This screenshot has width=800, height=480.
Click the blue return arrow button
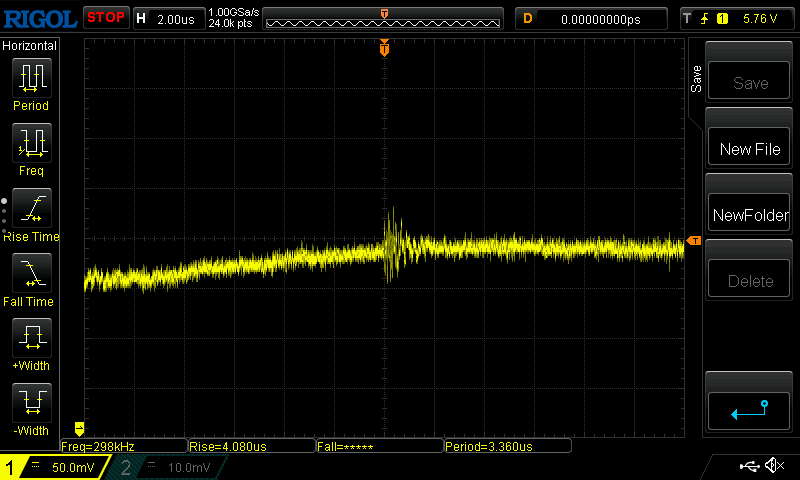pyautogui.click(x=749, y=411)
